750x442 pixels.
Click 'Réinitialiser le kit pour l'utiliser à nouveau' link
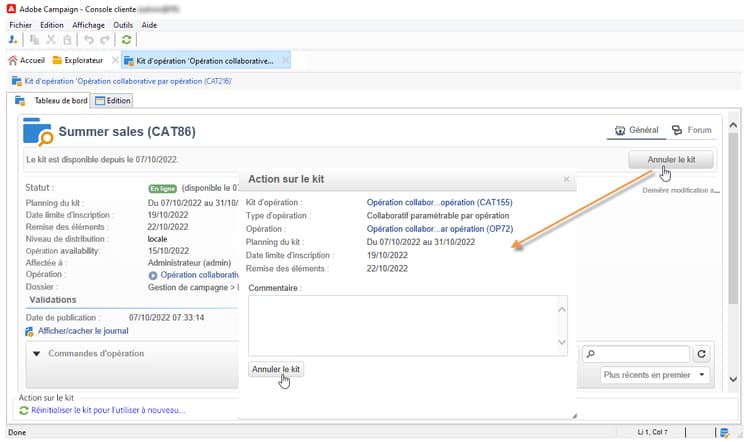pos(108,410)
